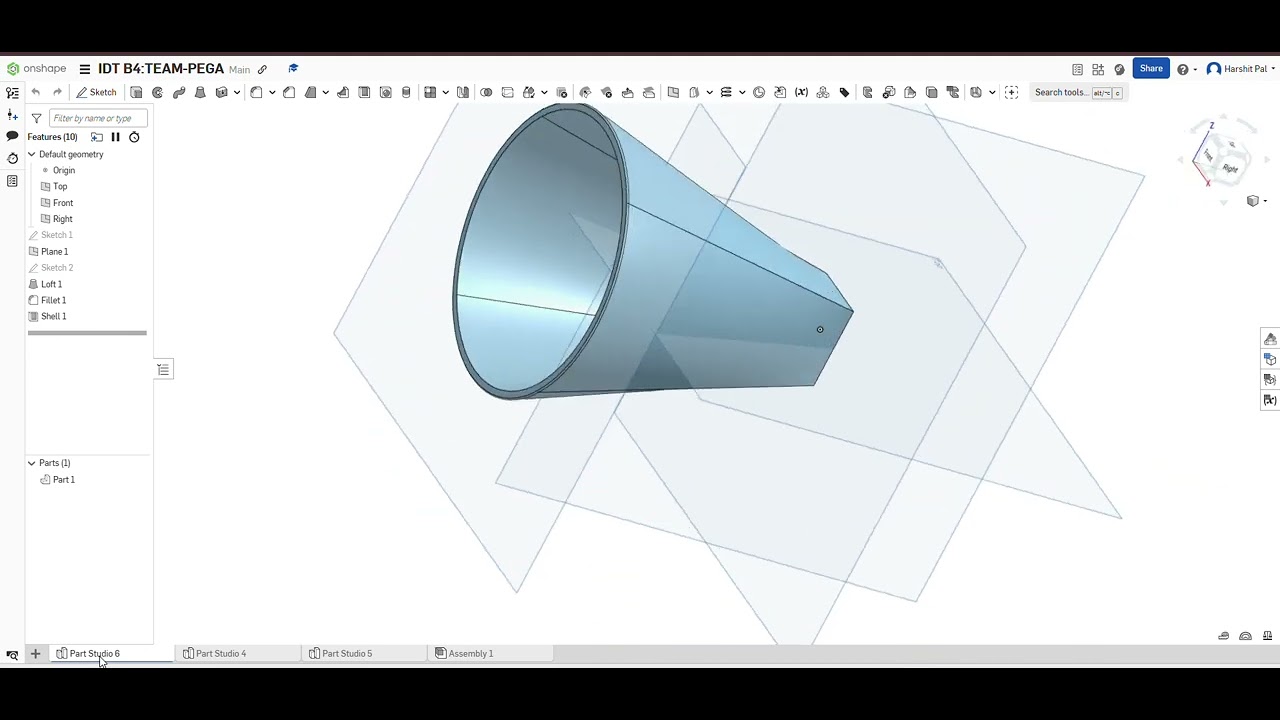
Task: Start a new Sketch
Action: (96, 92)
